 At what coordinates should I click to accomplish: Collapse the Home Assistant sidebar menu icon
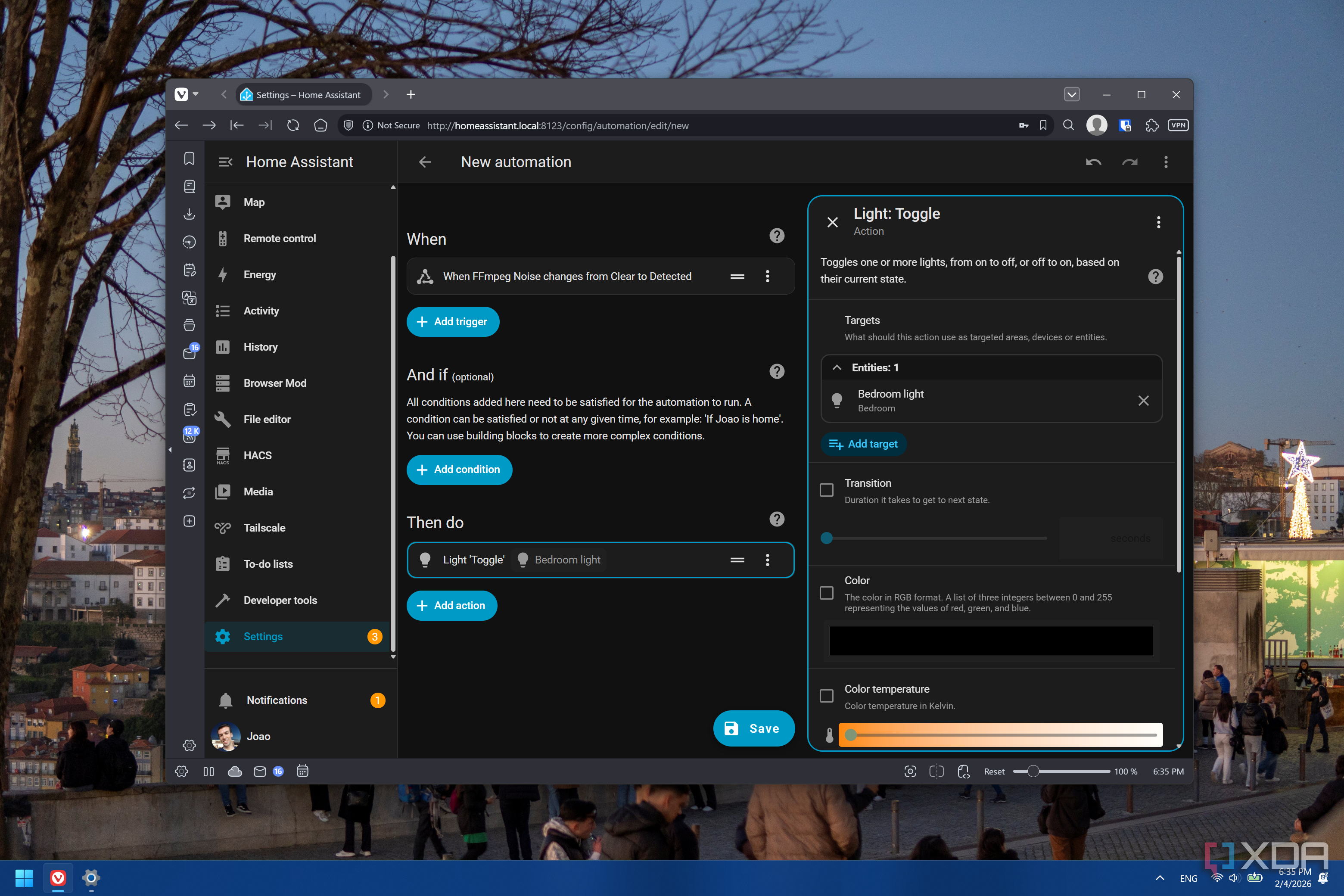click(x=225, y=162)
